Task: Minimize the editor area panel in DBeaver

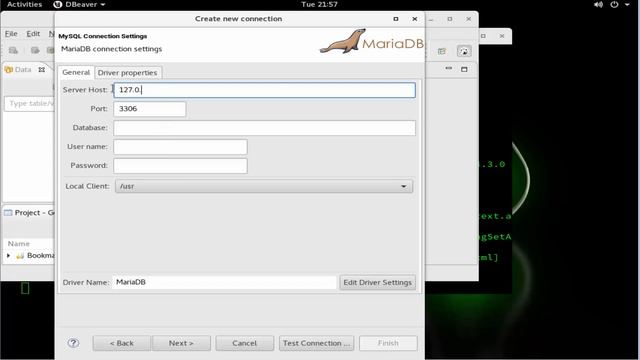Action: point(449,69)
